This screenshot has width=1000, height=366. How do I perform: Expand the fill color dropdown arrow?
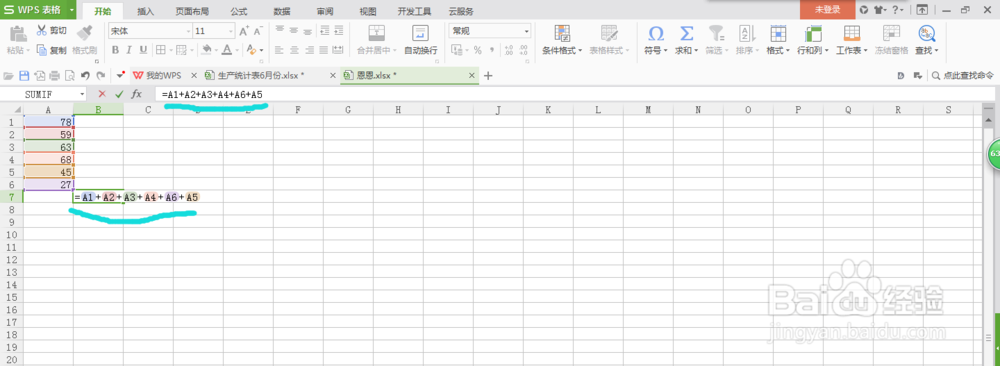pos(216,50)
